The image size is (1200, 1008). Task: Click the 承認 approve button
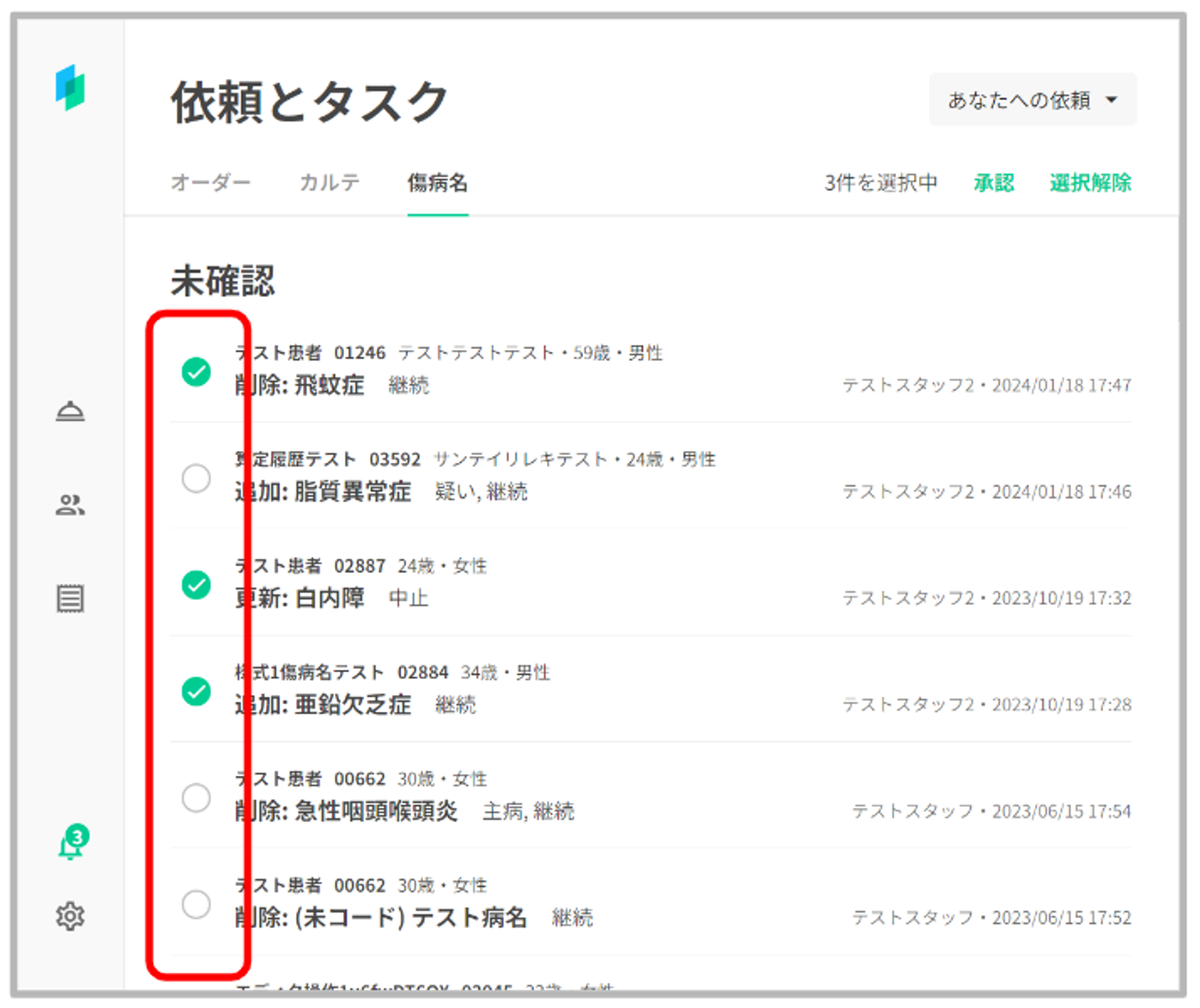[994, 182]
